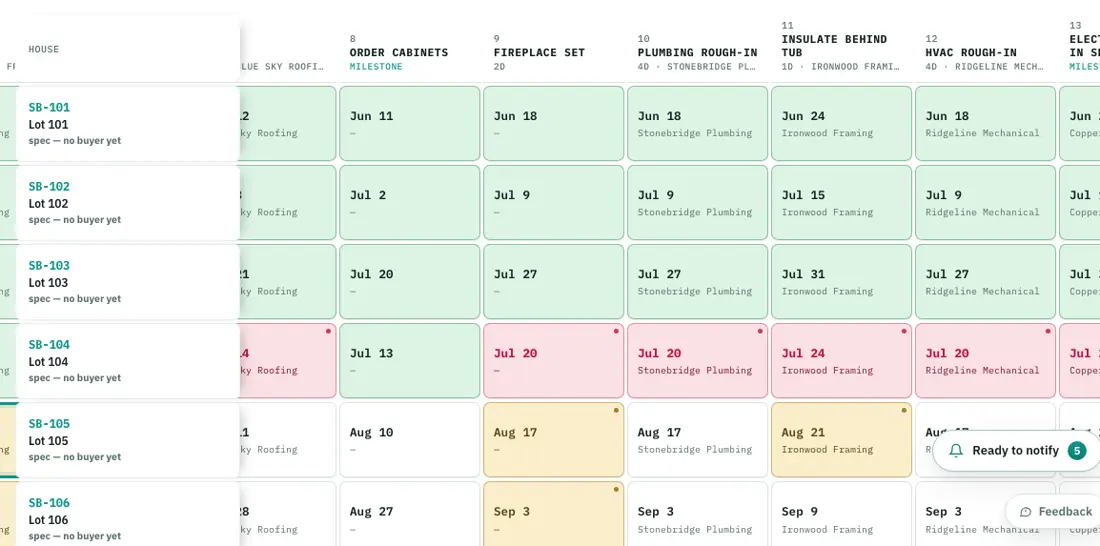
Task: Click the red dot on SB-104 HVAC Rough-In cell
Action: coord(1048,331)
